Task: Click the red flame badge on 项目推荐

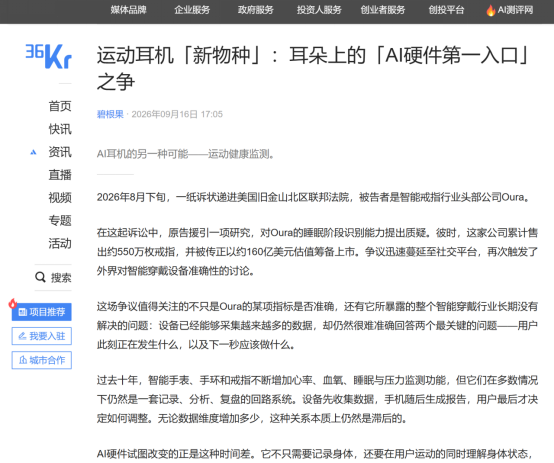Action: pos(13,303)
